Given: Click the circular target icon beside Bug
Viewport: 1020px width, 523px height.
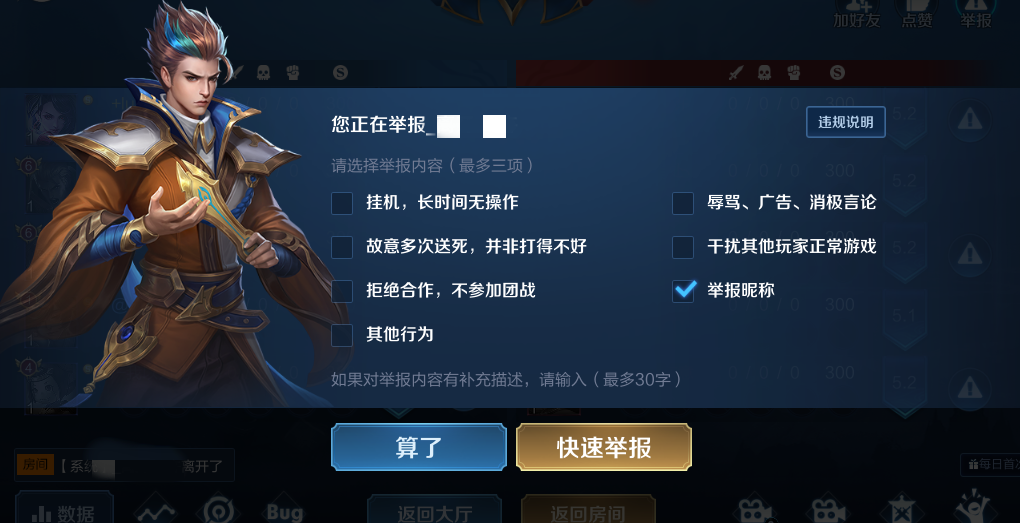Looking at the screenshot, I should pos(219,512).
